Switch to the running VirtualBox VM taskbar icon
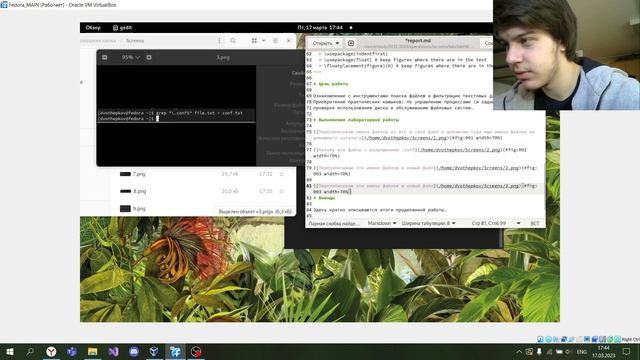 click(176, 351)
